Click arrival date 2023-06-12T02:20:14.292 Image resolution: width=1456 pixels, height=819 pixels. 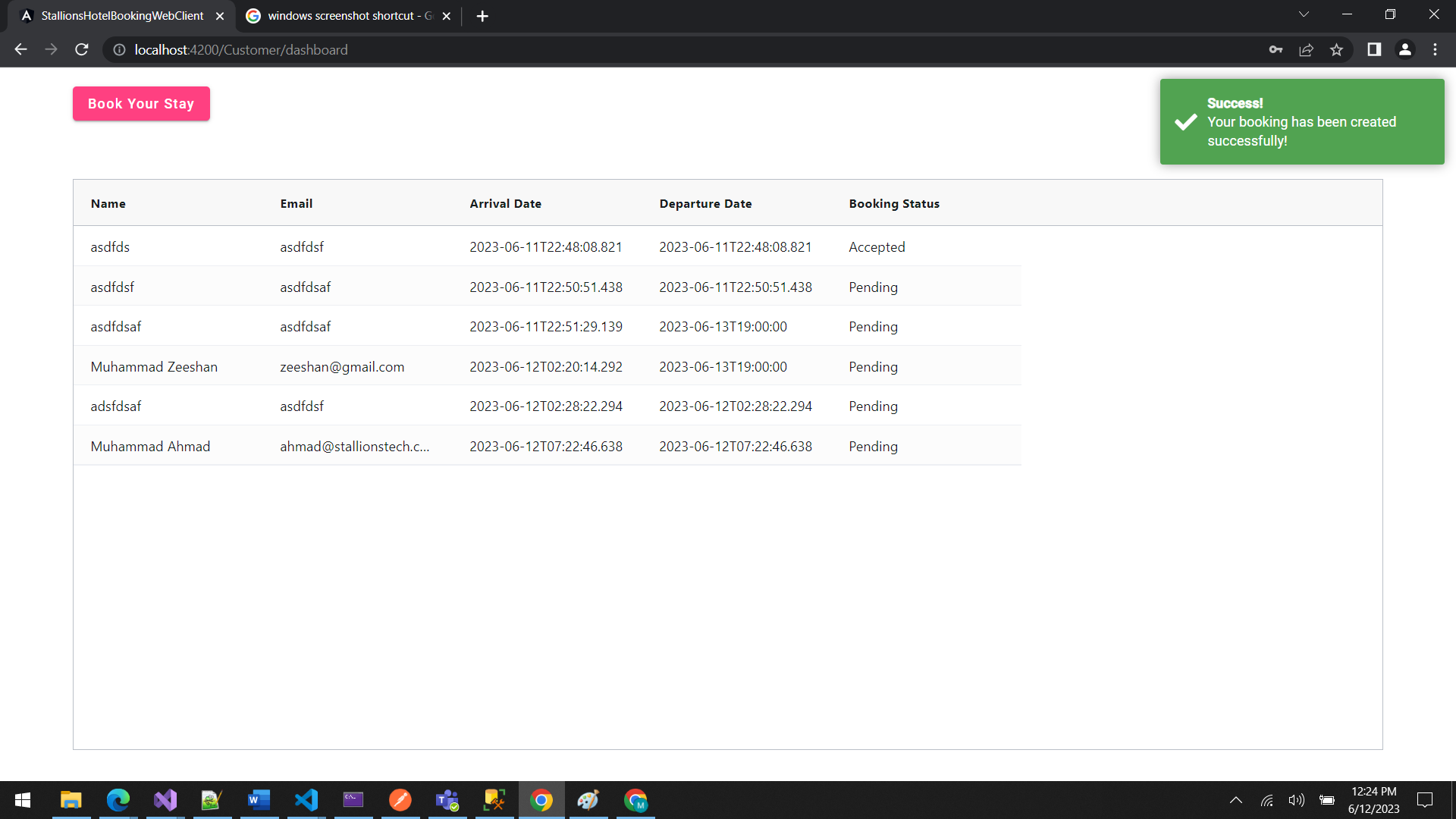coord(546,366)
